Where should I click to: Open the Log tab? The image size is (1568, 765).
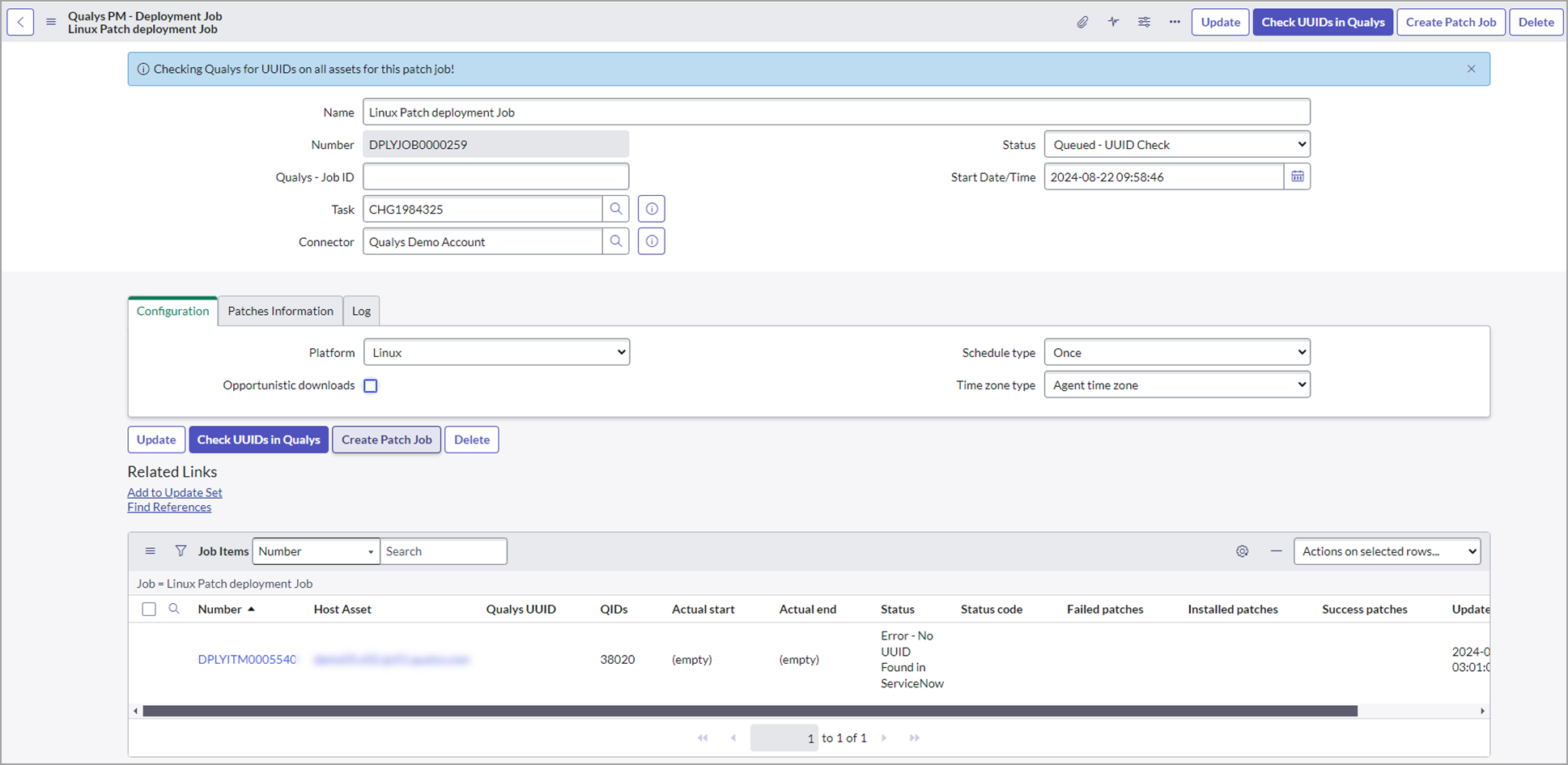tap(361, 311)
